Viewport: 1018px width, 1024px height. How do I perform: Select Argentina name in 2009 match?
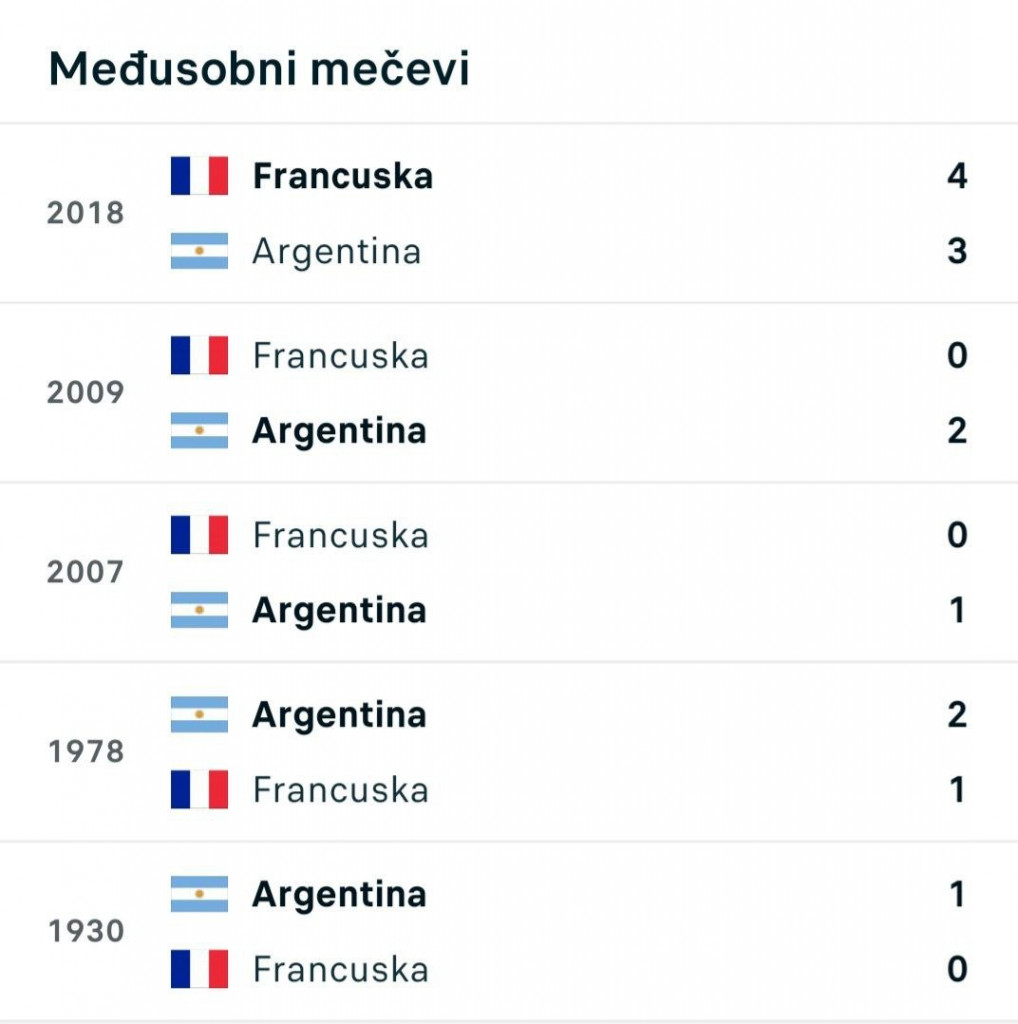[x=339, y=431]
